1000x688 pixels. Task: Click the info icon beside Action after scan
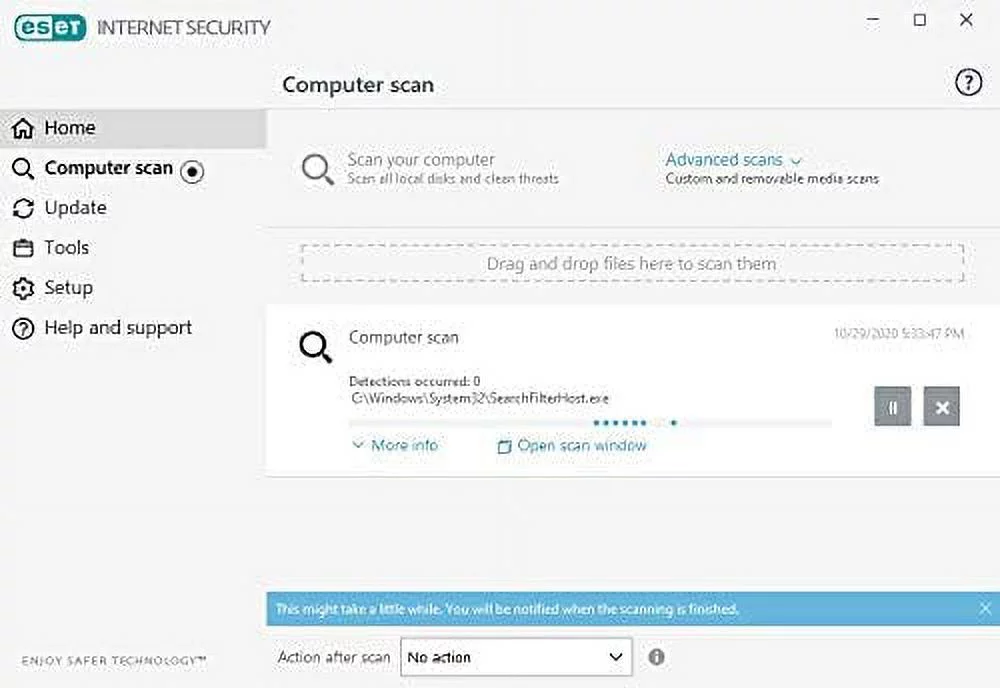pos(657,657)
